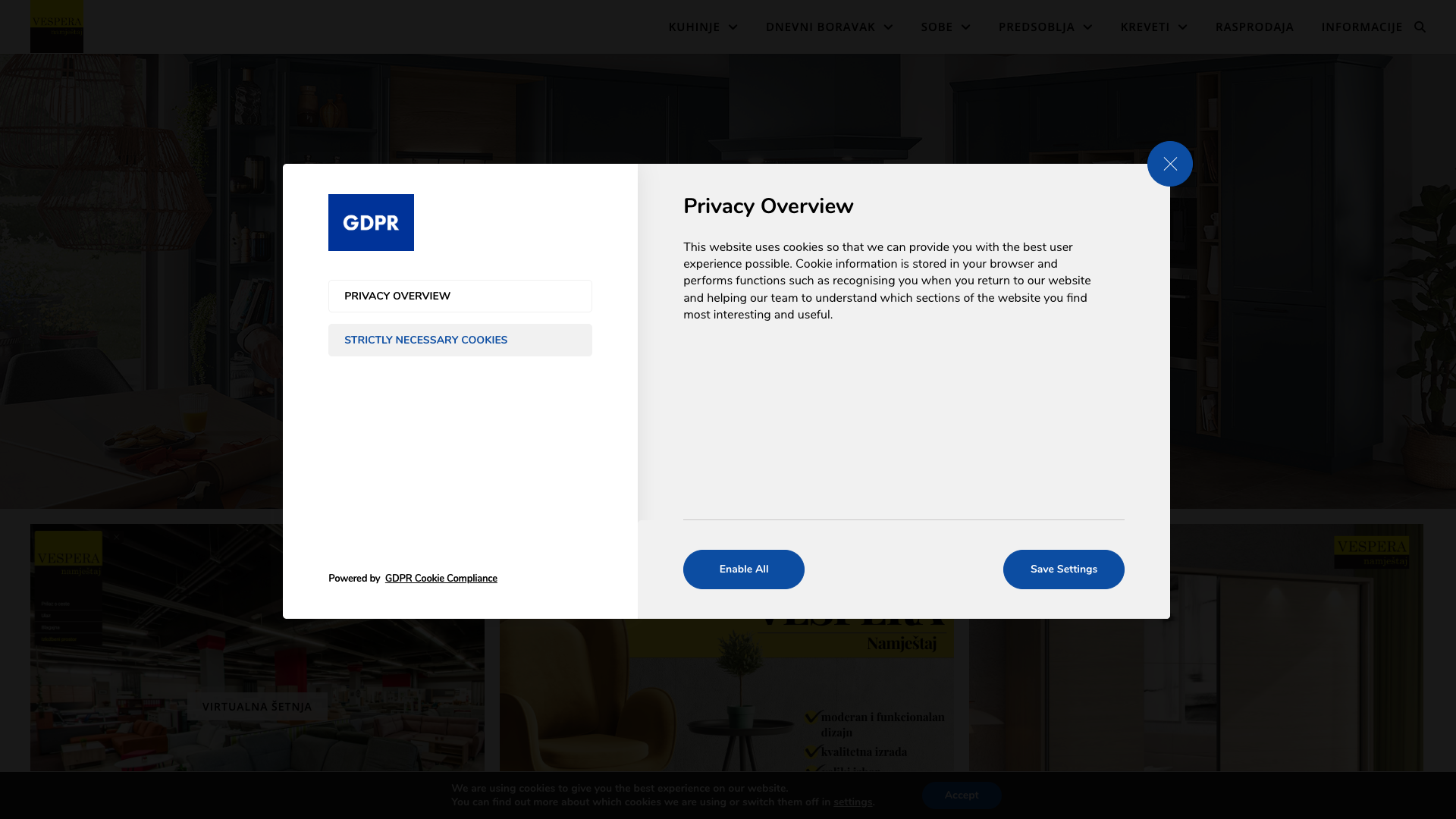Expand the Kreveti menu chevron
The image size is (1456, 819).
pyautogui.click(x=1182, y=27)
